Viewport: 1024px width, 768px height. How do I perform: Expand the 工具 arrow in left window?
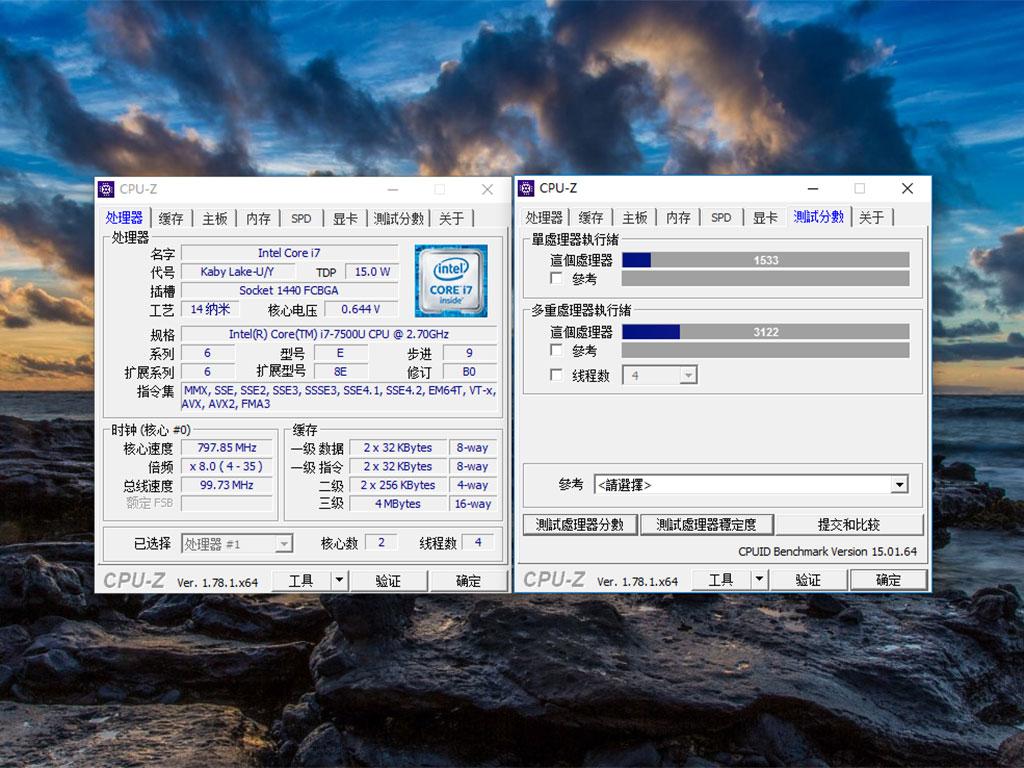pos(340,580)
